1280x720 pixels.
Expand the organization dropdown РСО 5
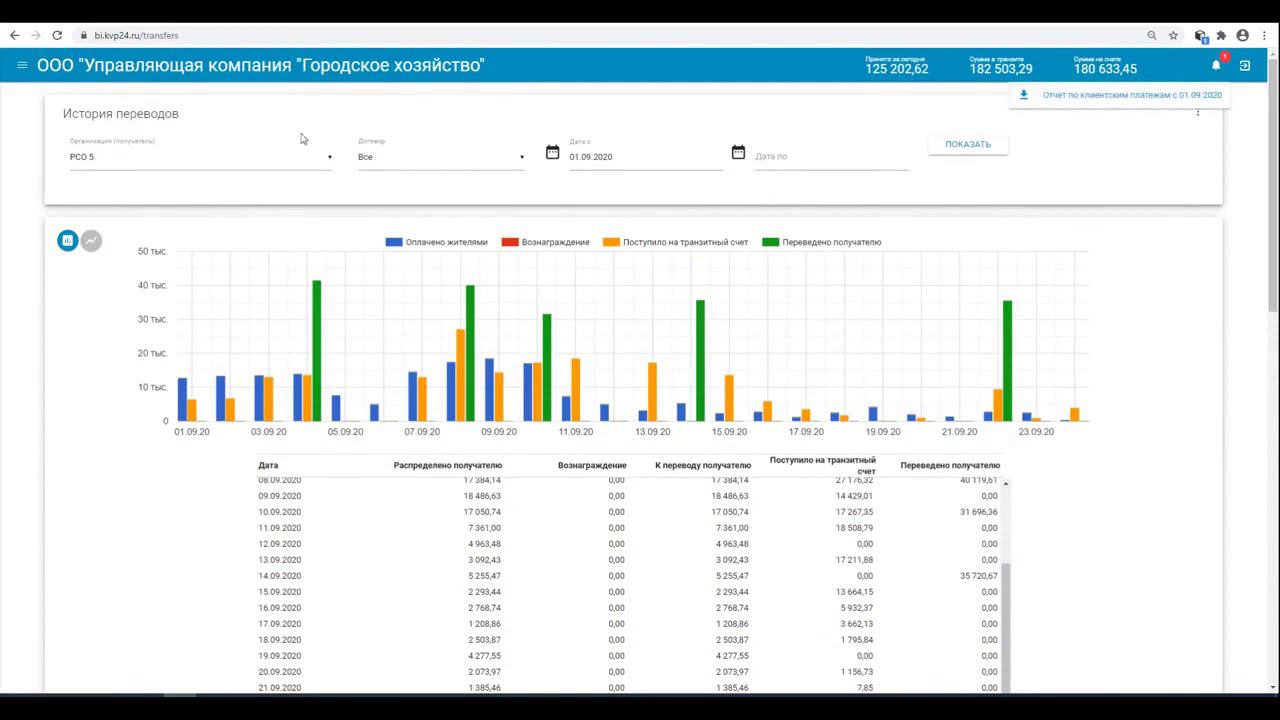pos(201,157)
